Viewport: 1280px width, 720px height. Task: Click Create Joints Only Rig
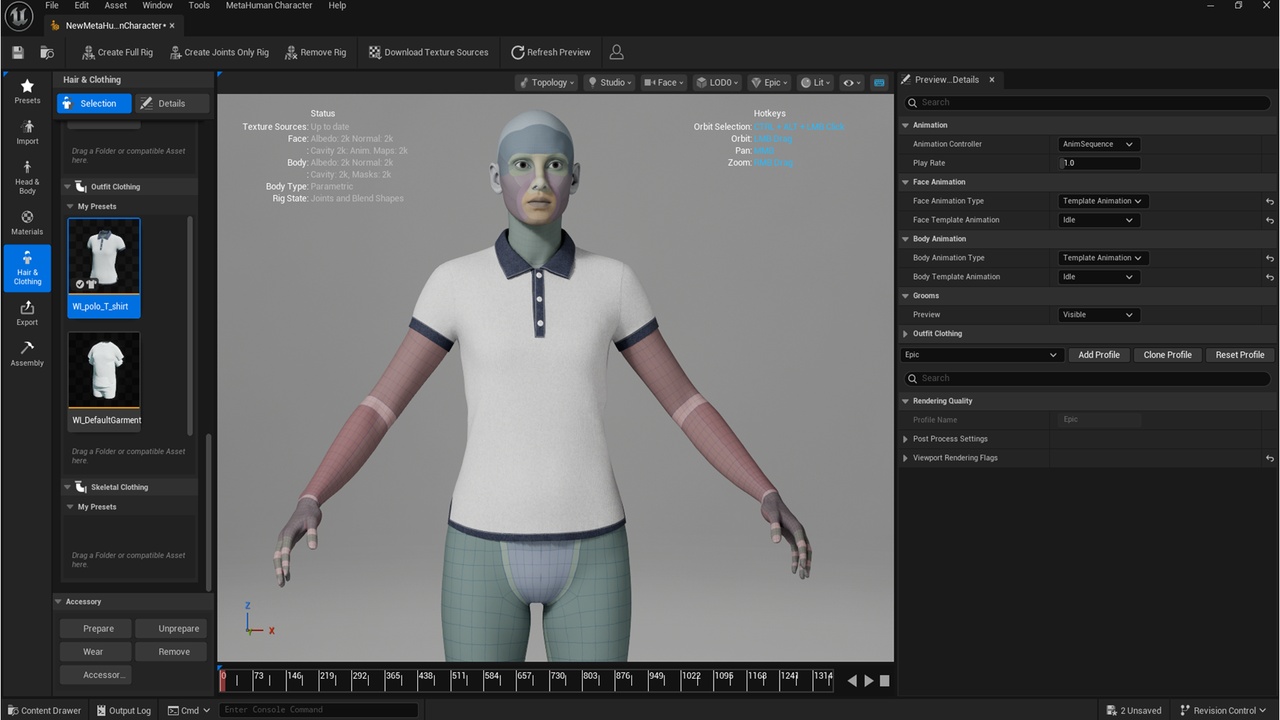click(x=219, y=52)
